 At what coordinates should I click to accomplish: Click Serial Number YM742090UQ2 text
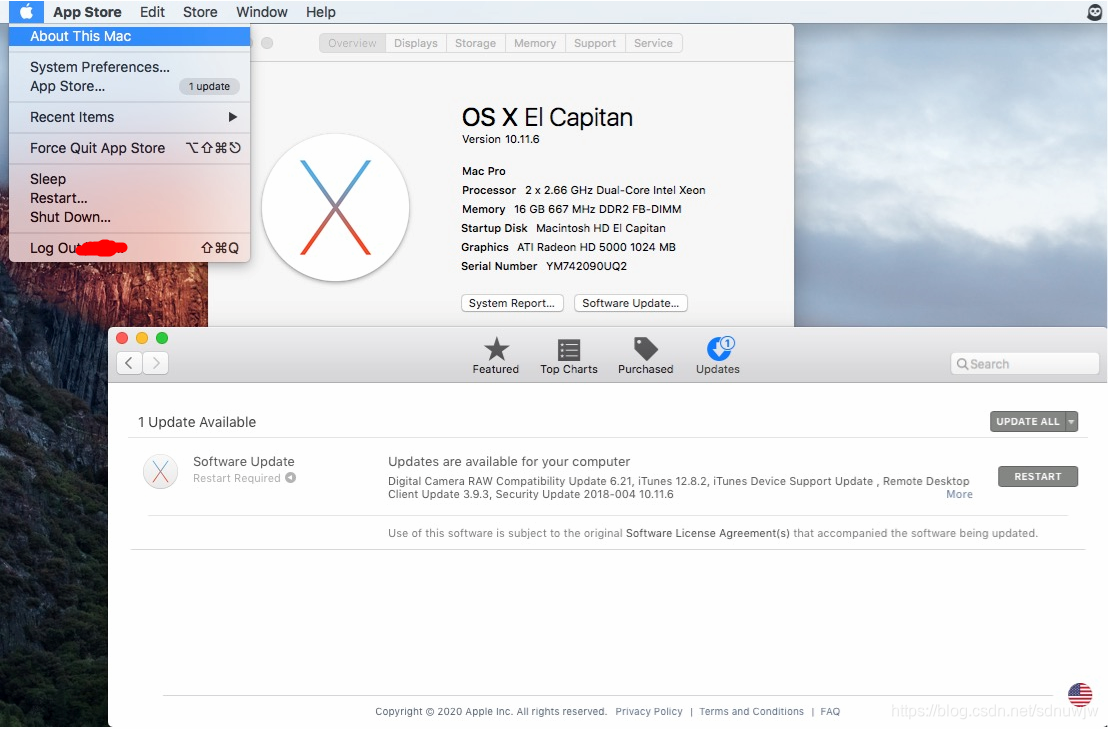(x=544, y=266)
